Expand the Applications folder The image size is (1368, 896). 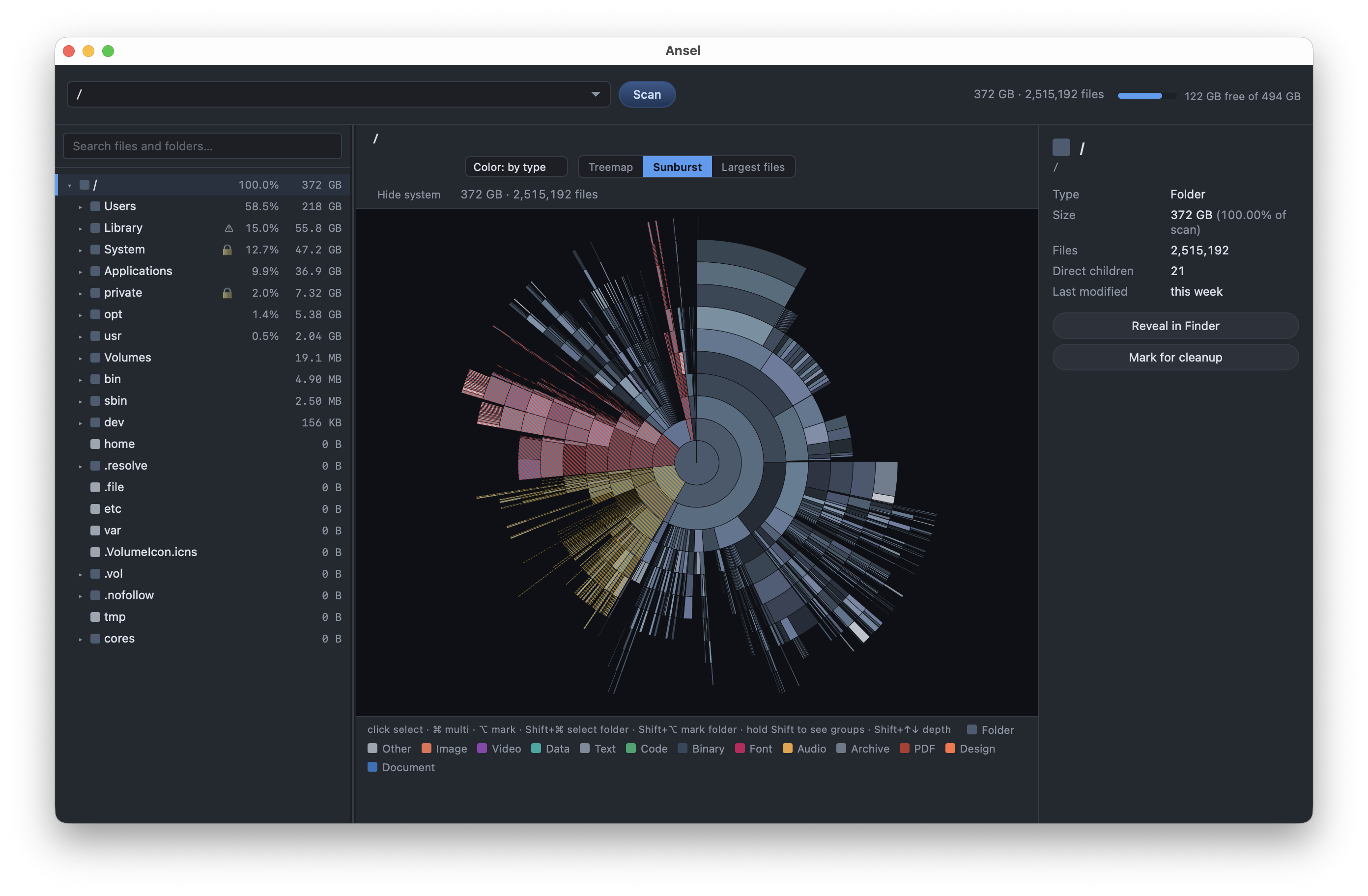[x=81, y=271]
